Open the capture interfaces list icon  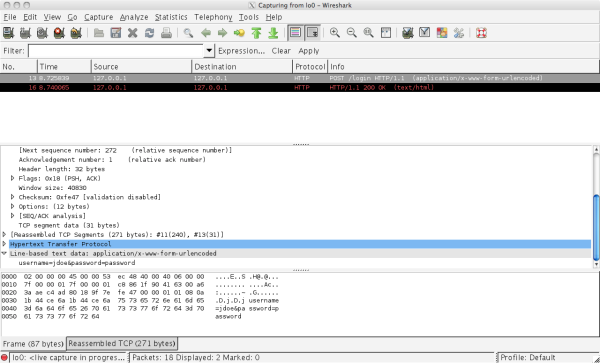pyautogui.click(x=8, y=33)
